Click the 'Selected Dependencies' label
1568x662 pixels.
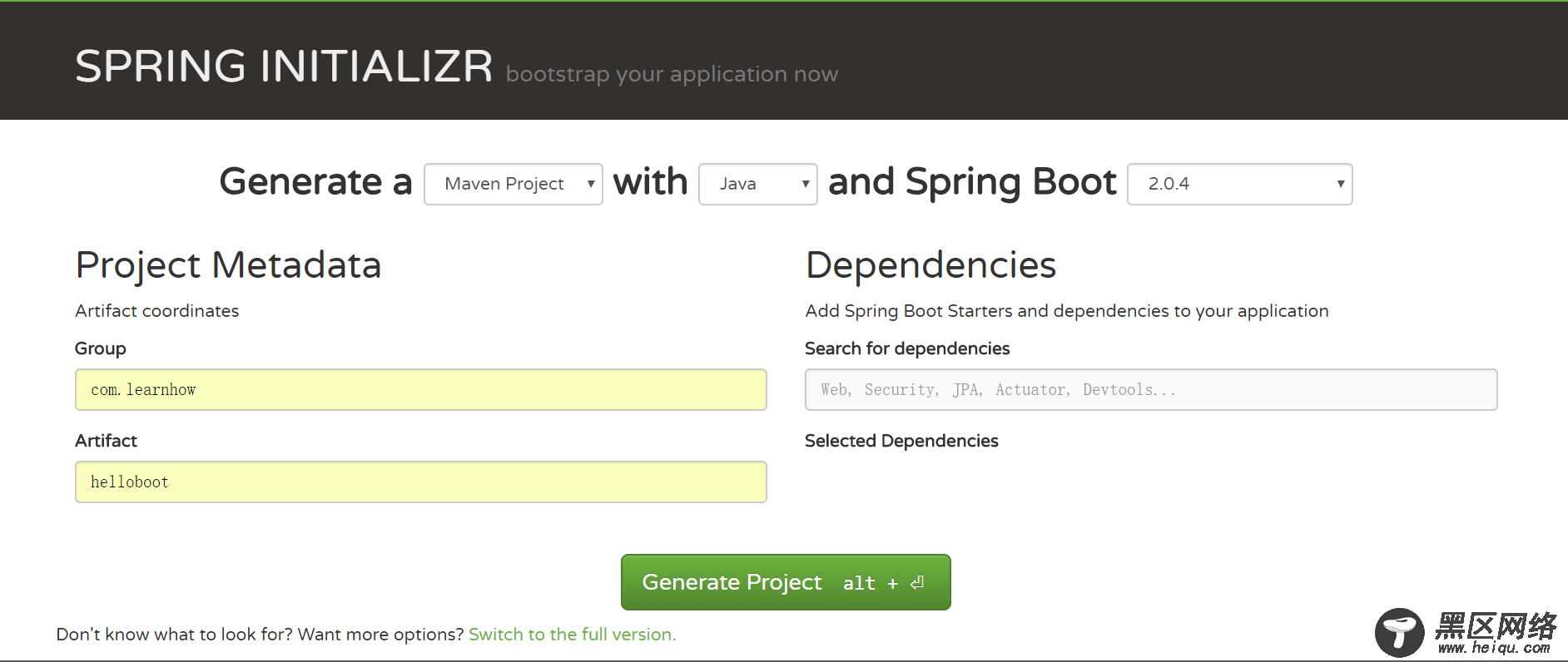[901, 441]
